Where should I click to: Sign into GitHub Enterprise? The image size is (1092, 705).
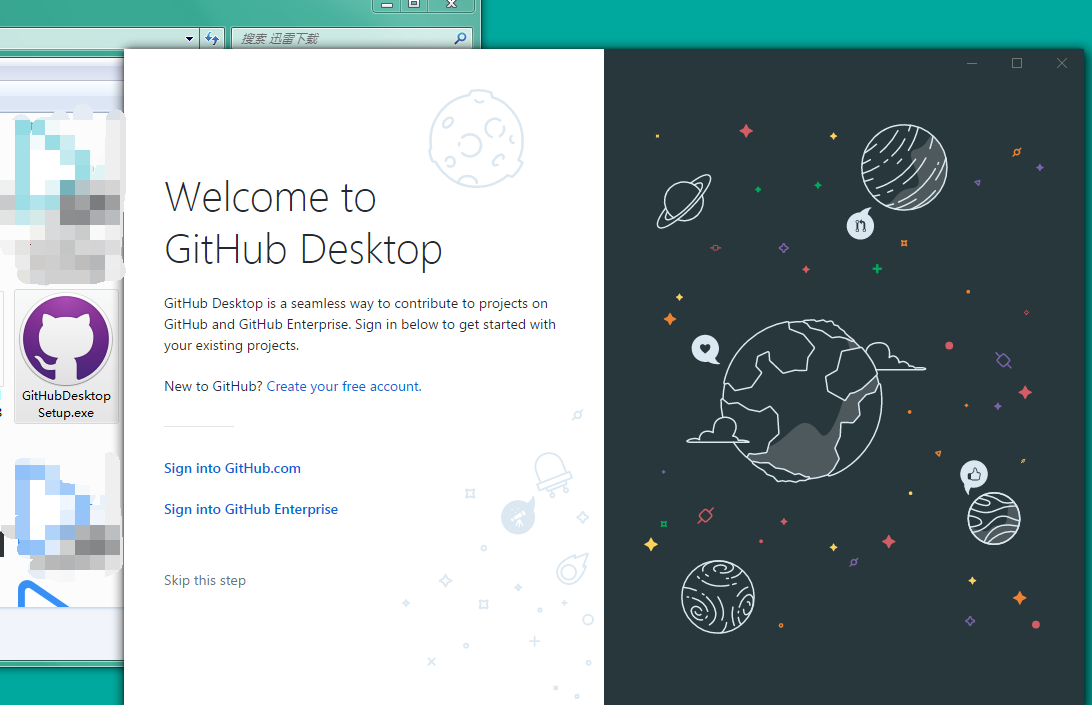click(x=251, y=509)
